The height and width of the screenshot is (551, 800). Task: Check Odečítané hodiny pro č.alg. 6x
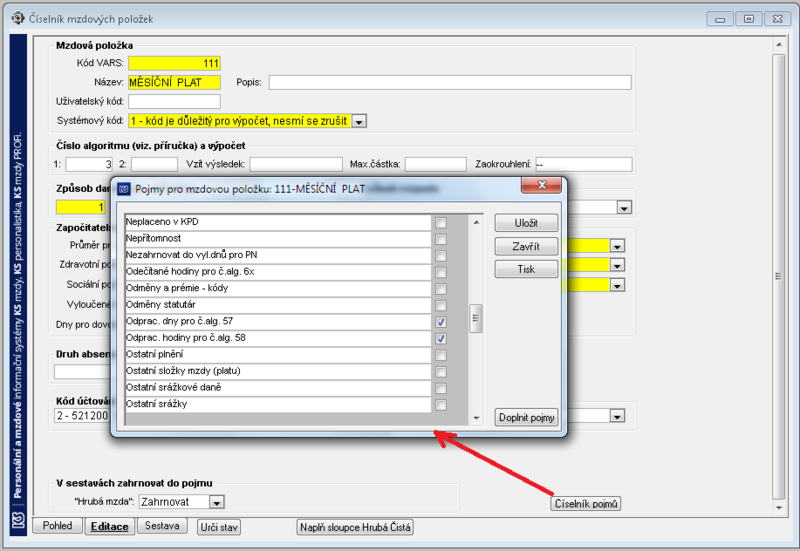click(x=441, y=272)
